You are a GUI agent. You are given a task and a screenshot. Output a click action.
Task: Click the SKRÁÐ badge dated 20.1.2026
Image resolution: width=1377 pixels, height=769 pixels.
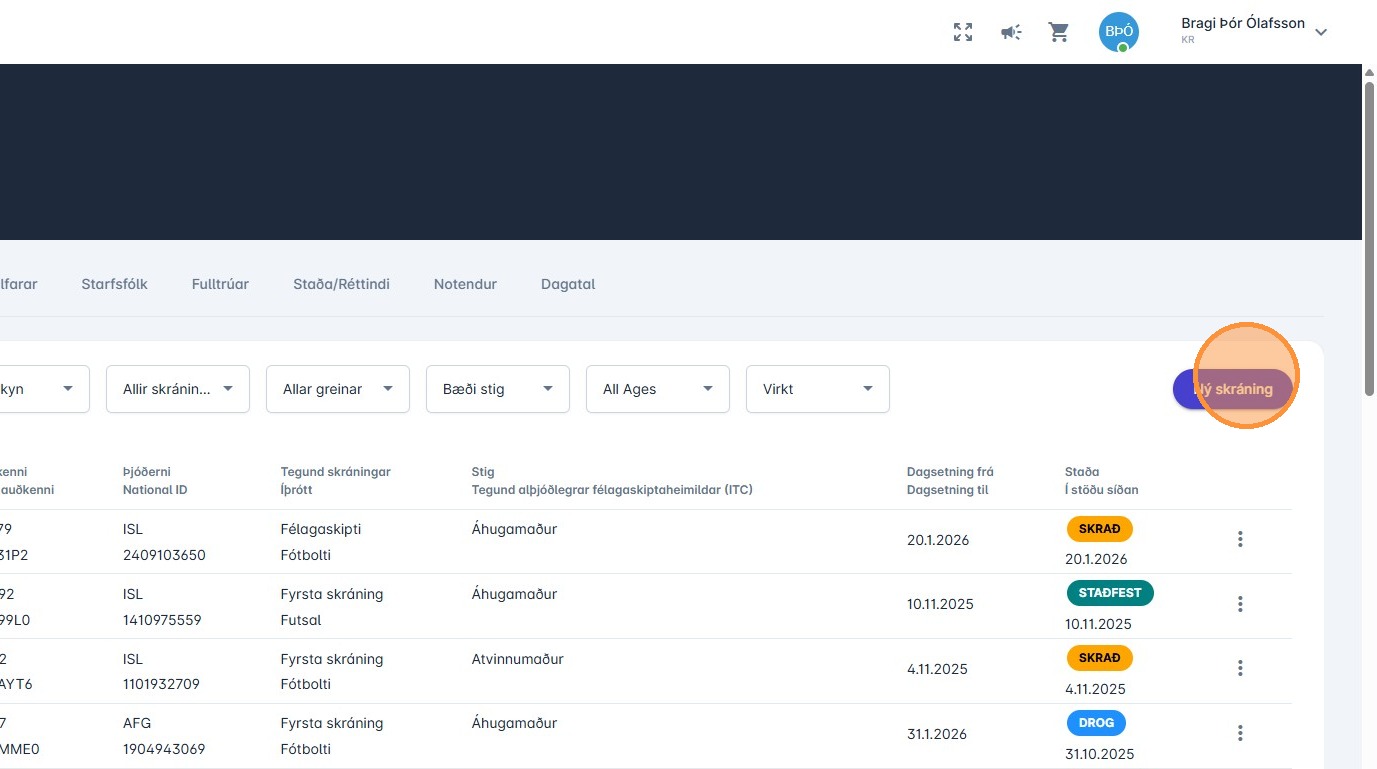[1100, 528]
